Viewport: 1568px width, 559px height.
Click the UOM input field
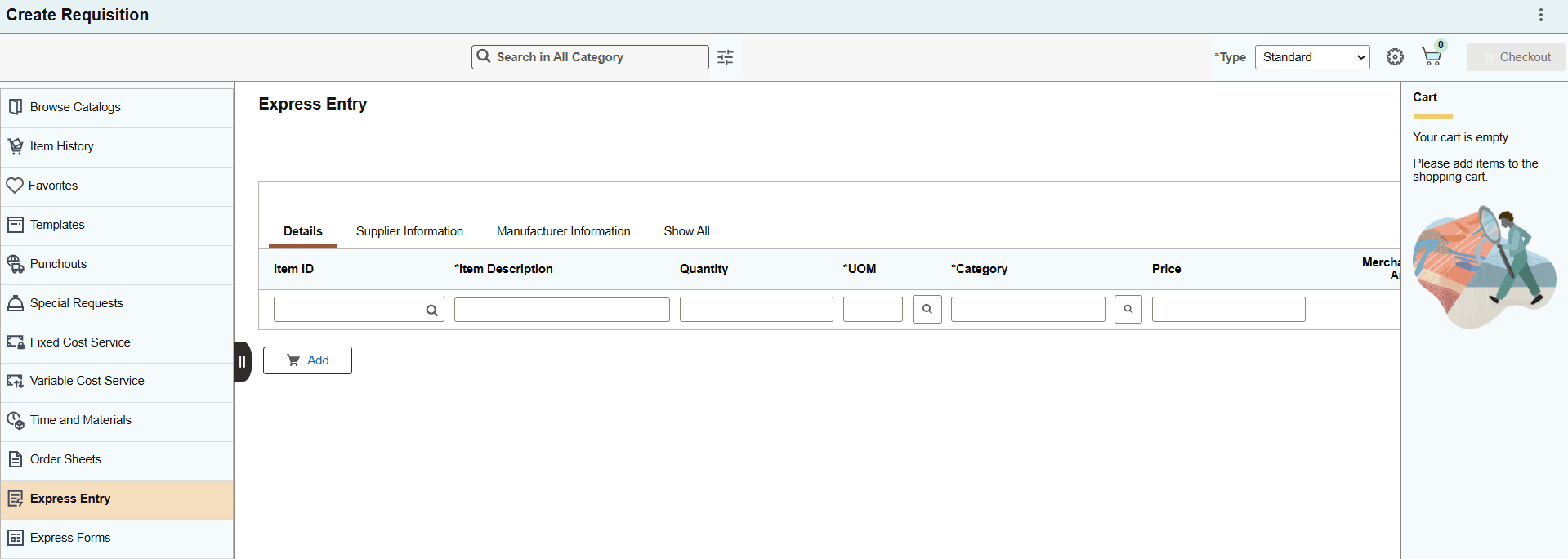tap(873, 310)
